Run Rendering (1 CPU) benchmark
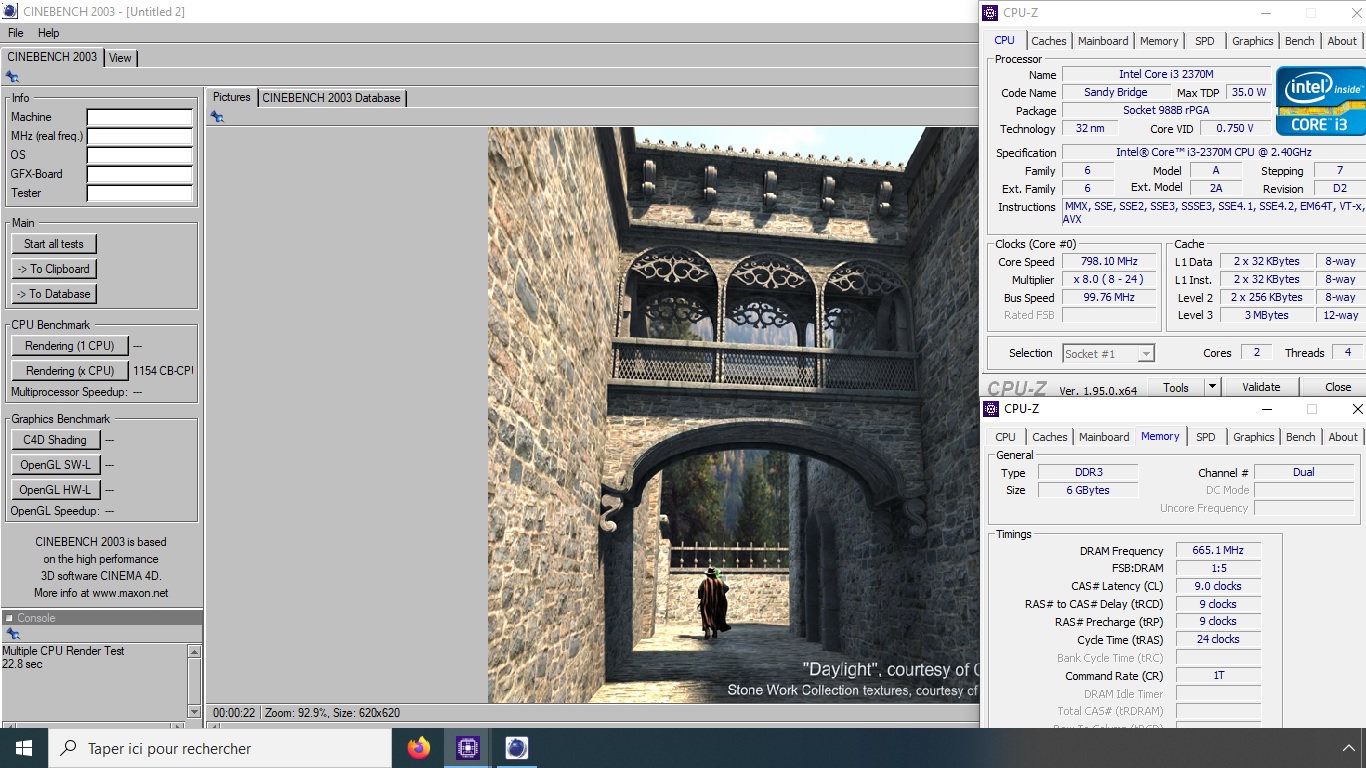1366x768 pixels. [x=70, y=346]
